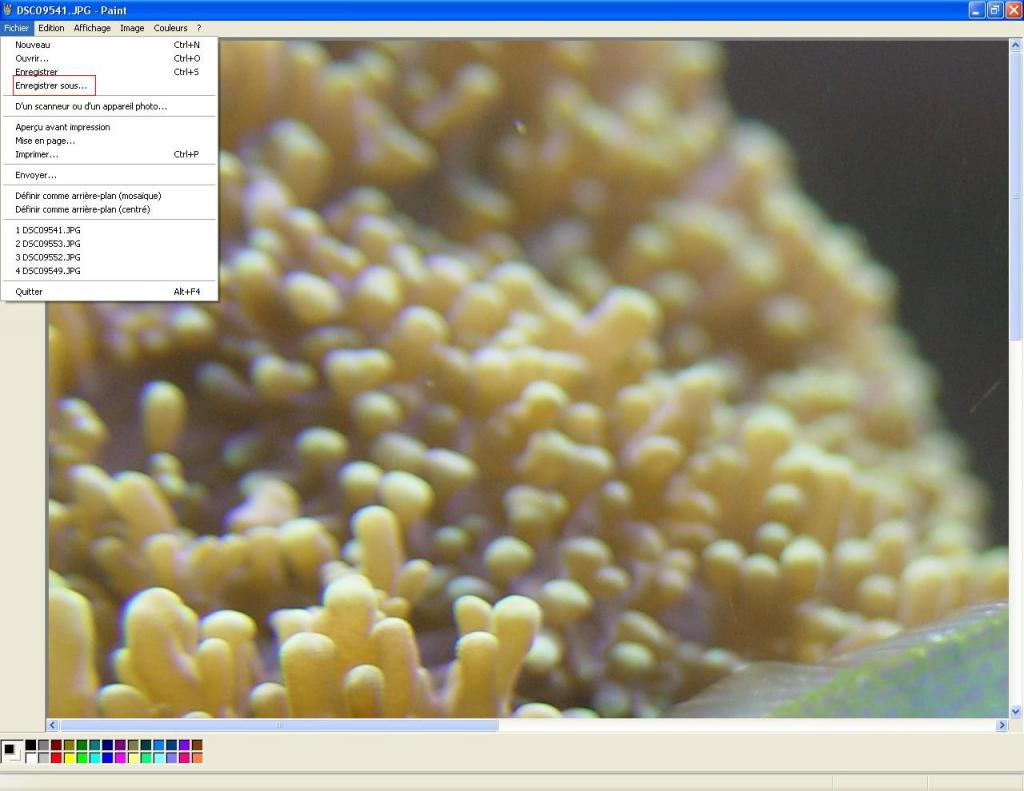The width and height of the screenshot is (1024, 791).
Task: Click the vertical scrollbar up arrow
Action: click(x=1016, y=45)
